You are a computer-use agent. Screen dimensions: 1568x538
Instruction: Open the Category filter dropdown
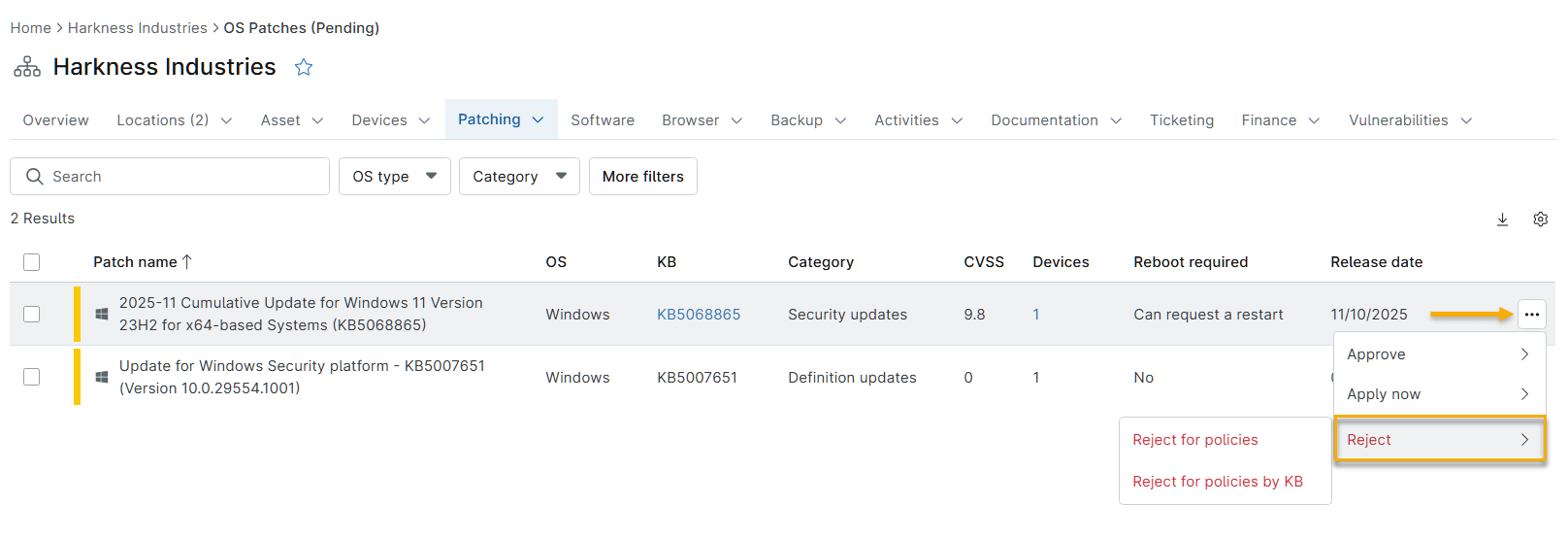click(x=519, y=177)
